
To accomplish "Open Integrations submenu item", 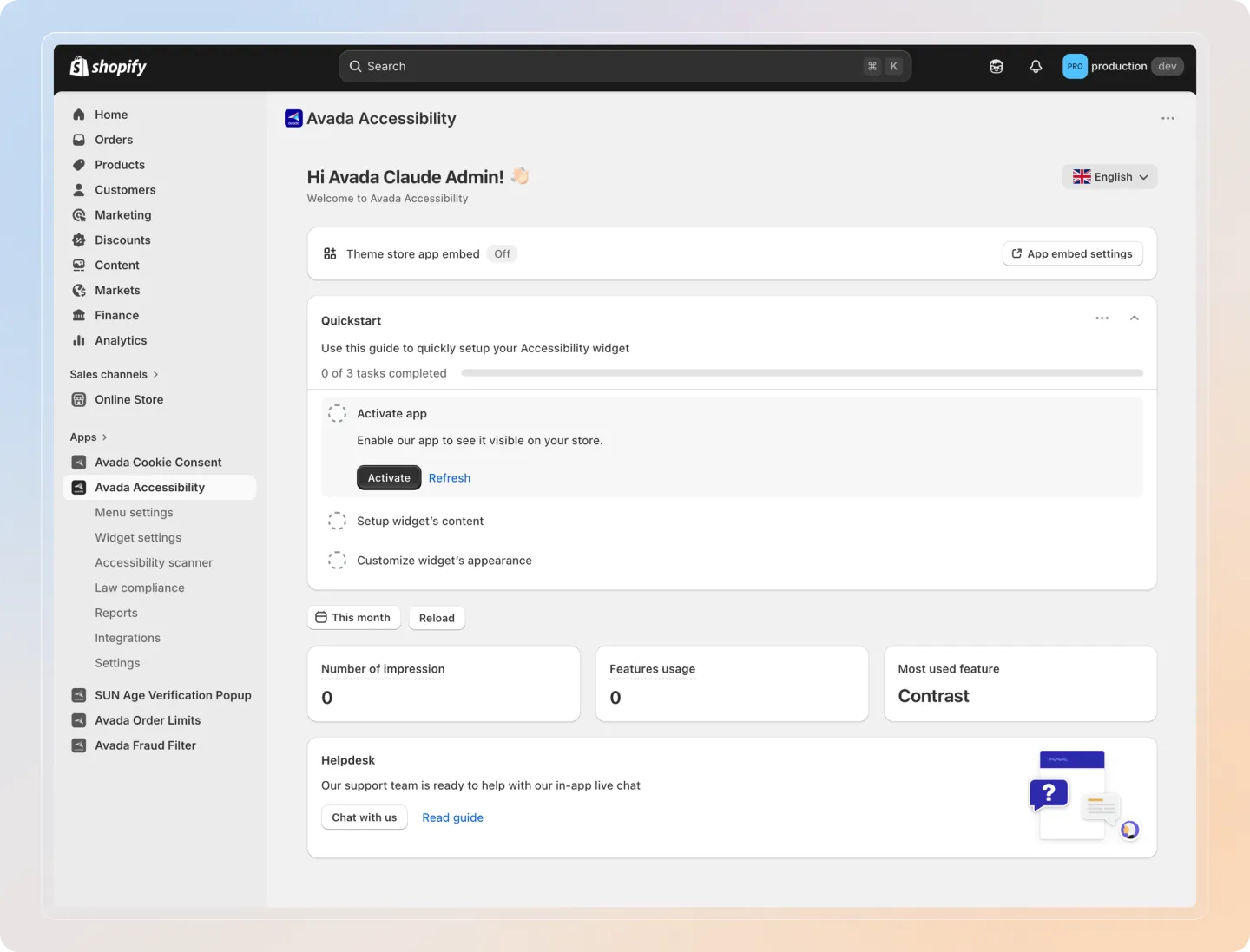I will (x=128, y=639).
